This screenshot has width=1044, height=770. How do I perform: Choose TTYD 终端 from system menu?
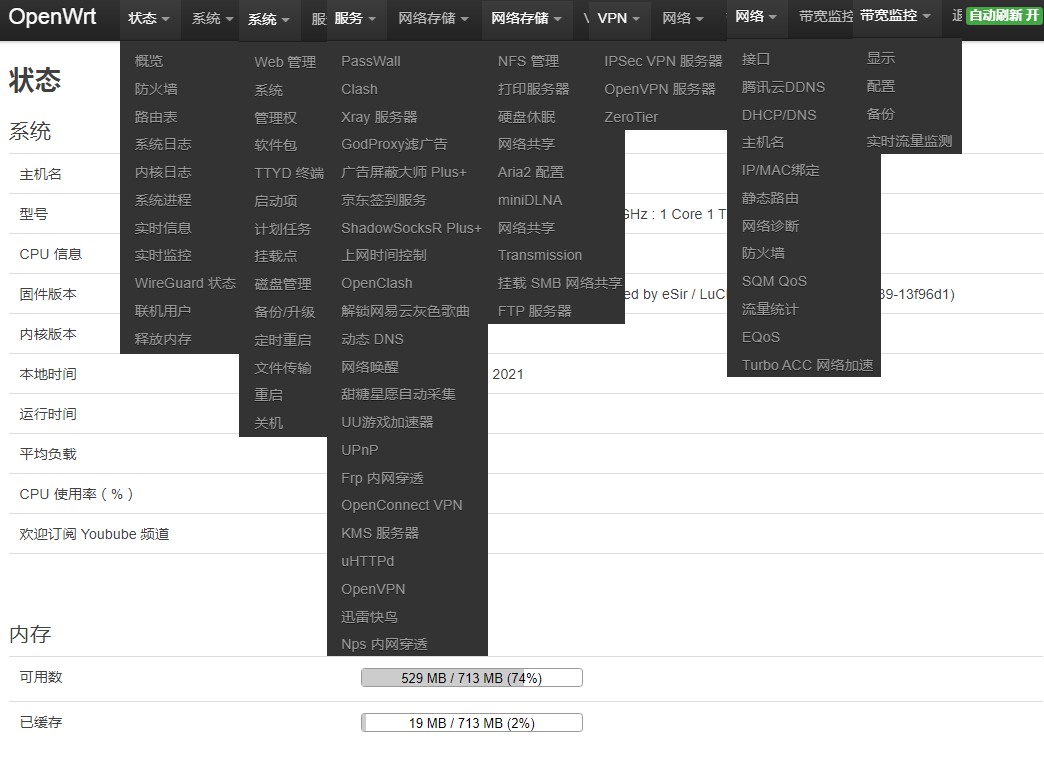click(288, 173)
